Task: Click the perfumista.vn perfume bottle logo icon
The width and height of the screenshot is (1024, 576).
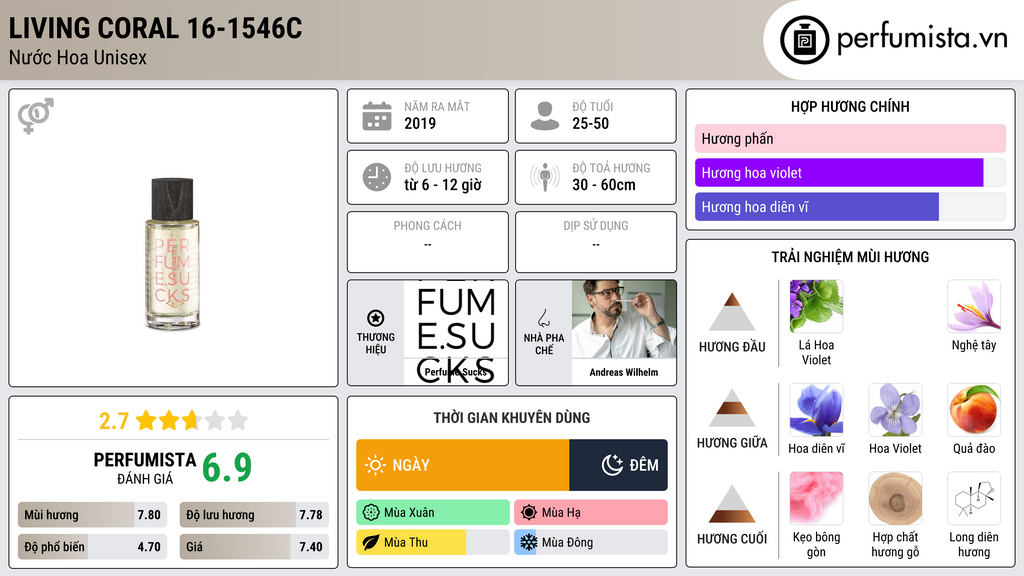Action: pos(804,40)
